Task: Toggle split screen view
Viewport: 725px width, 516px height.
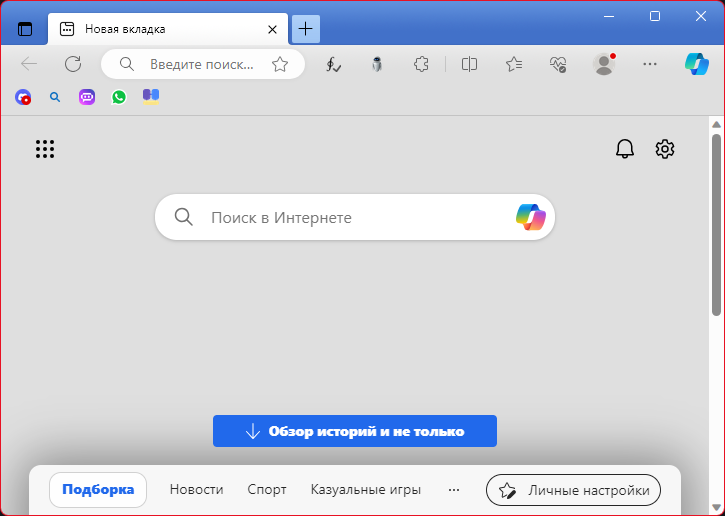Action: [x=469, y=64]
